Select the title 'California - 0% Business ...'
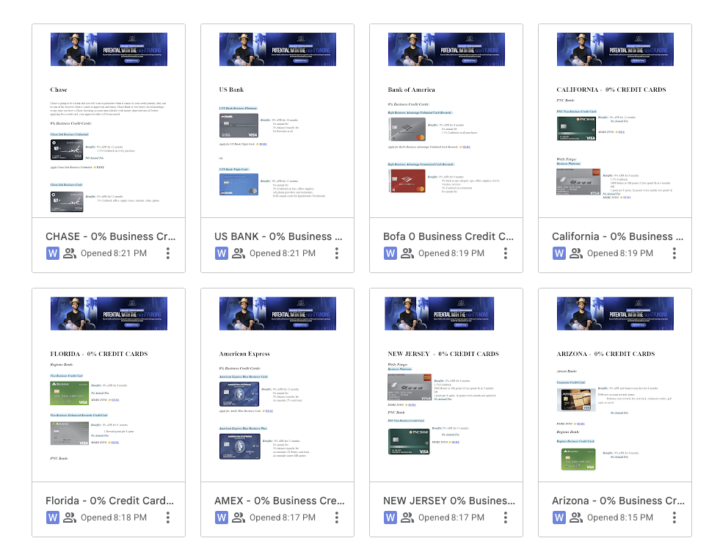This screenshot has width=720, height=541. coord(618,237)
